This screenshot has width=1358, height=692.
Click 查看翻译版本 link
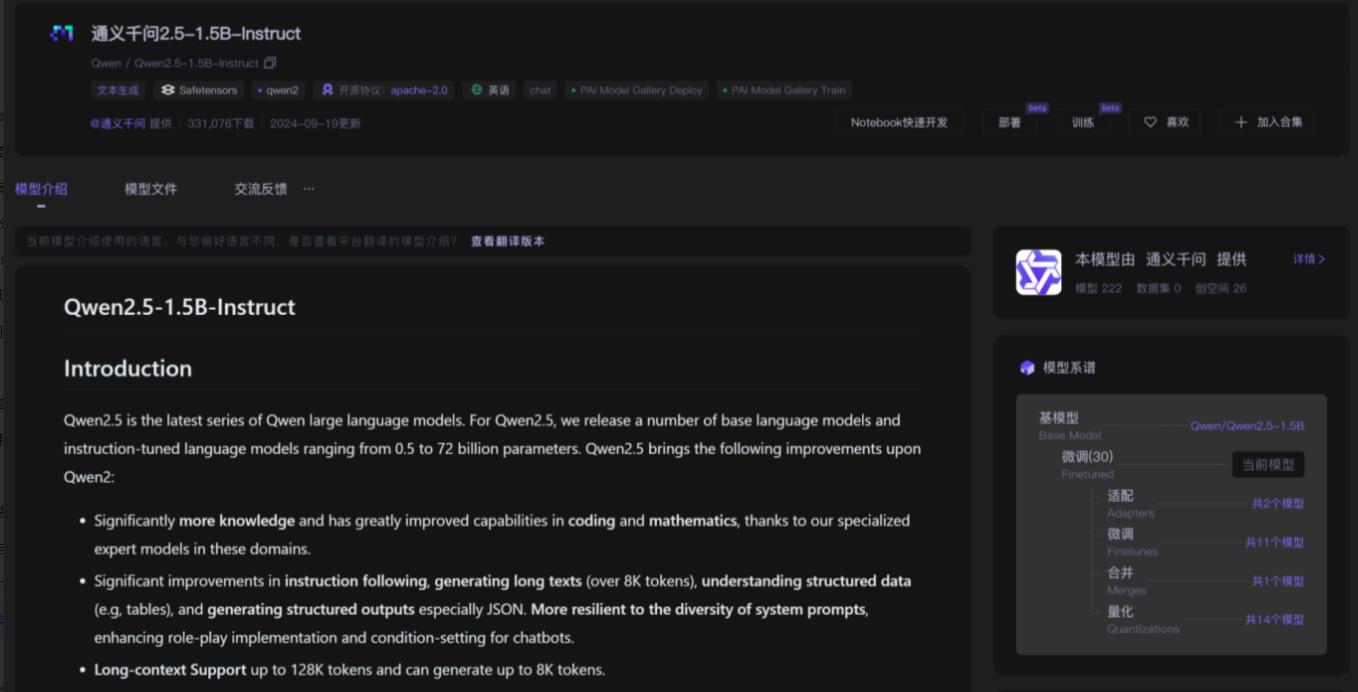tap(508, 241)
